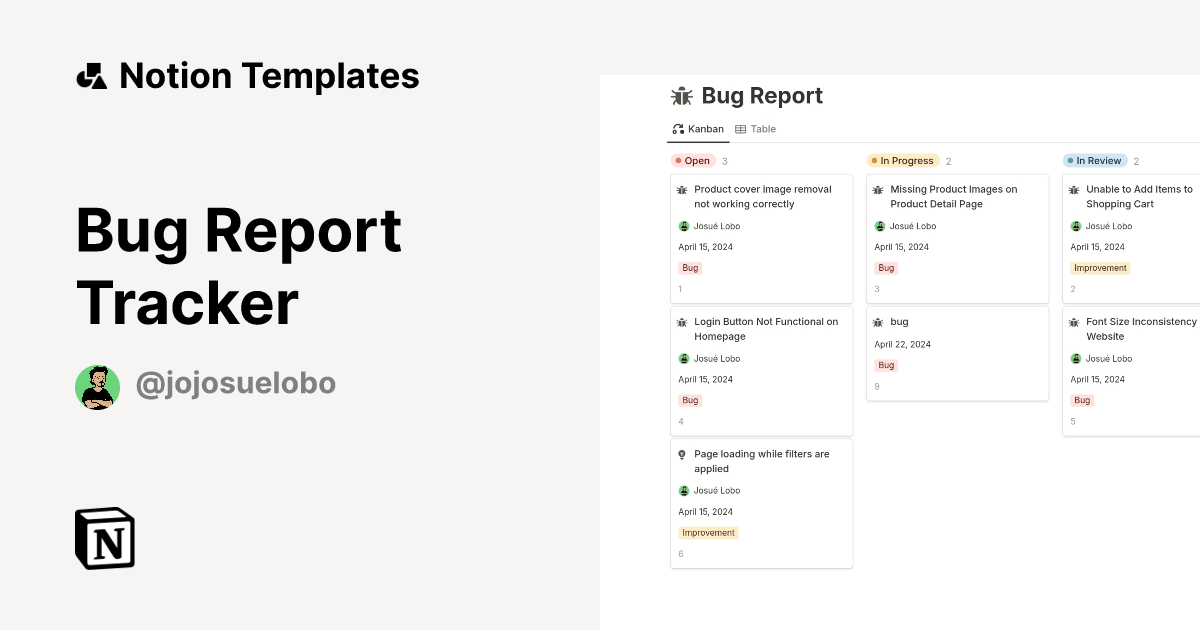This screenshot has width=1200, height=630.
Task: Click the bug icon on Font Size Inconsistency card
Action: (x=1074, y=321)
